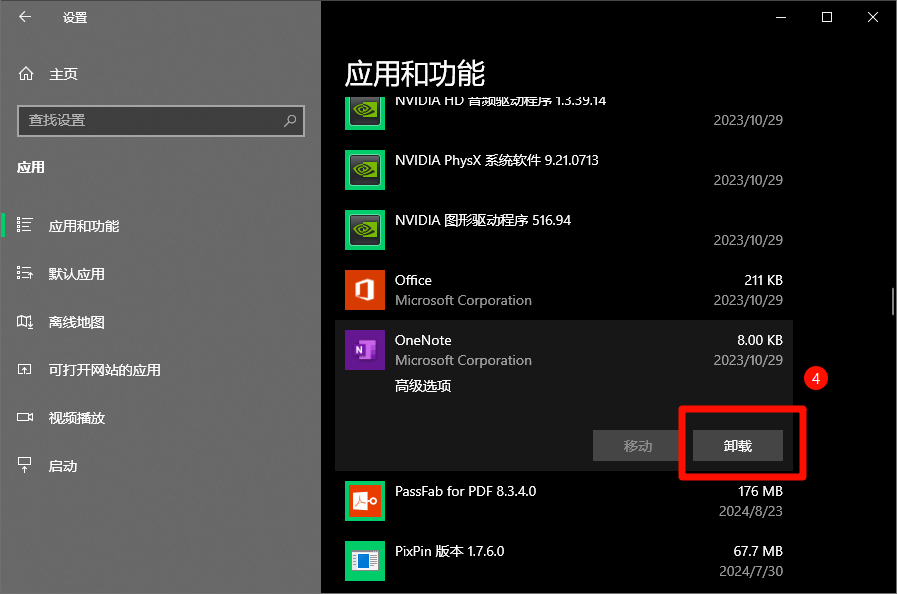The height and width of the screenshot is (594, 897).
Task: Click the 应用和功能 page heading
Action: (415, 74)
